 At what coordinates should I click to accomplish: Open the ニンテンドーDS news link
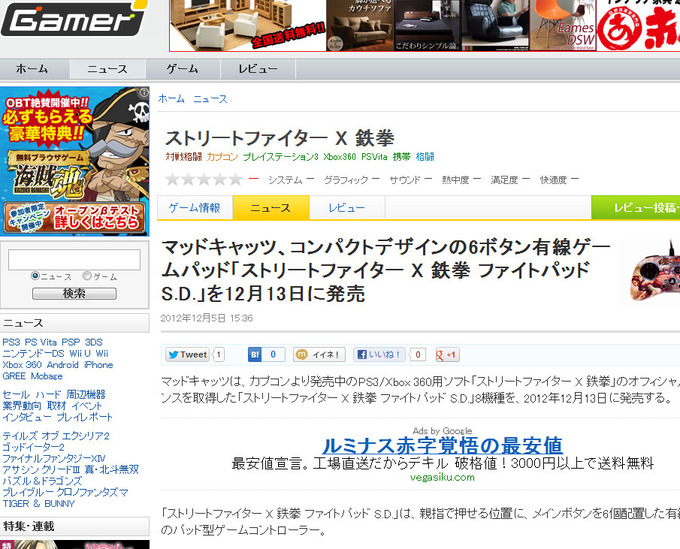[33, 353]
